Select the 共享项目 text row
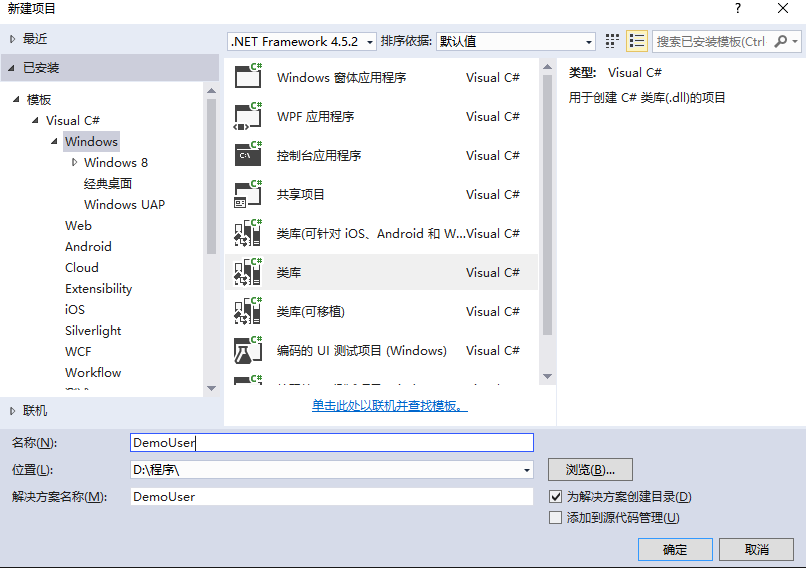806x568 pixels. tap(381, 194)
